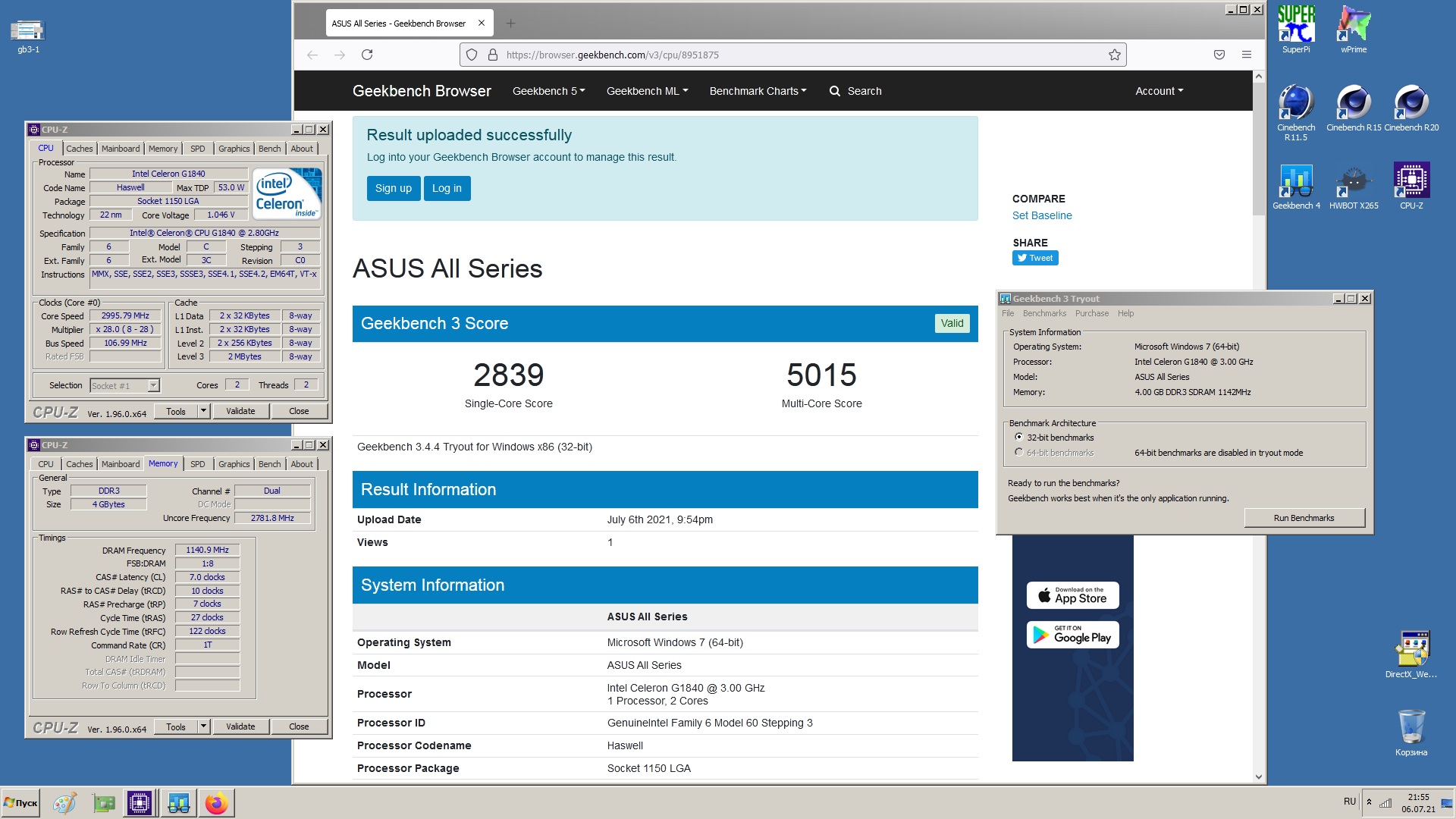Click the Firefox taskbar icon
The width and height of the screenshot is (1456, 819).
(216, 803)
